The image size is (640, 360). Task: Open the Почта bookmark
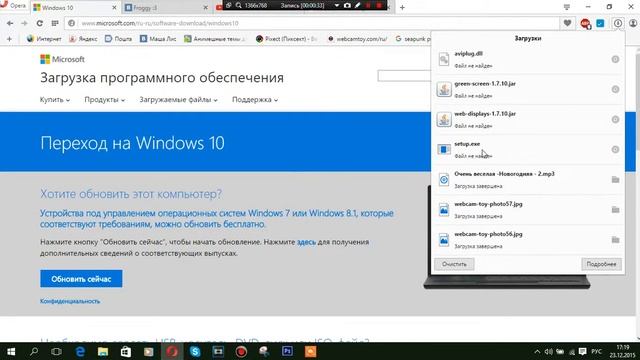[118, 39]
